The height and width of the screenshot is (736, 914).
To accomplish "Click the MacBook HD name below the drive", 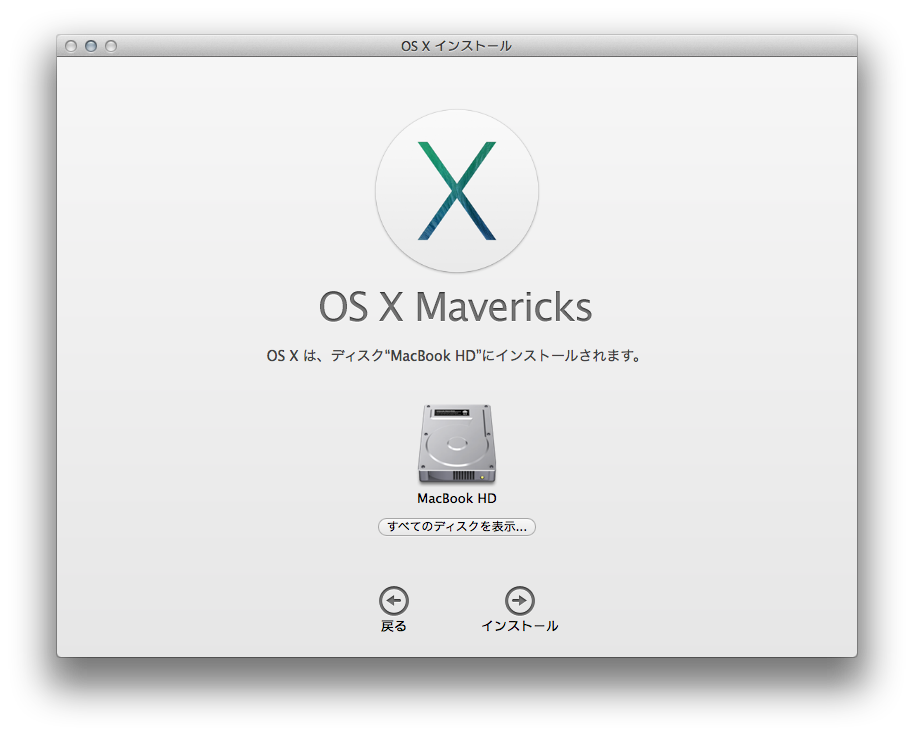I will [457, 498].
